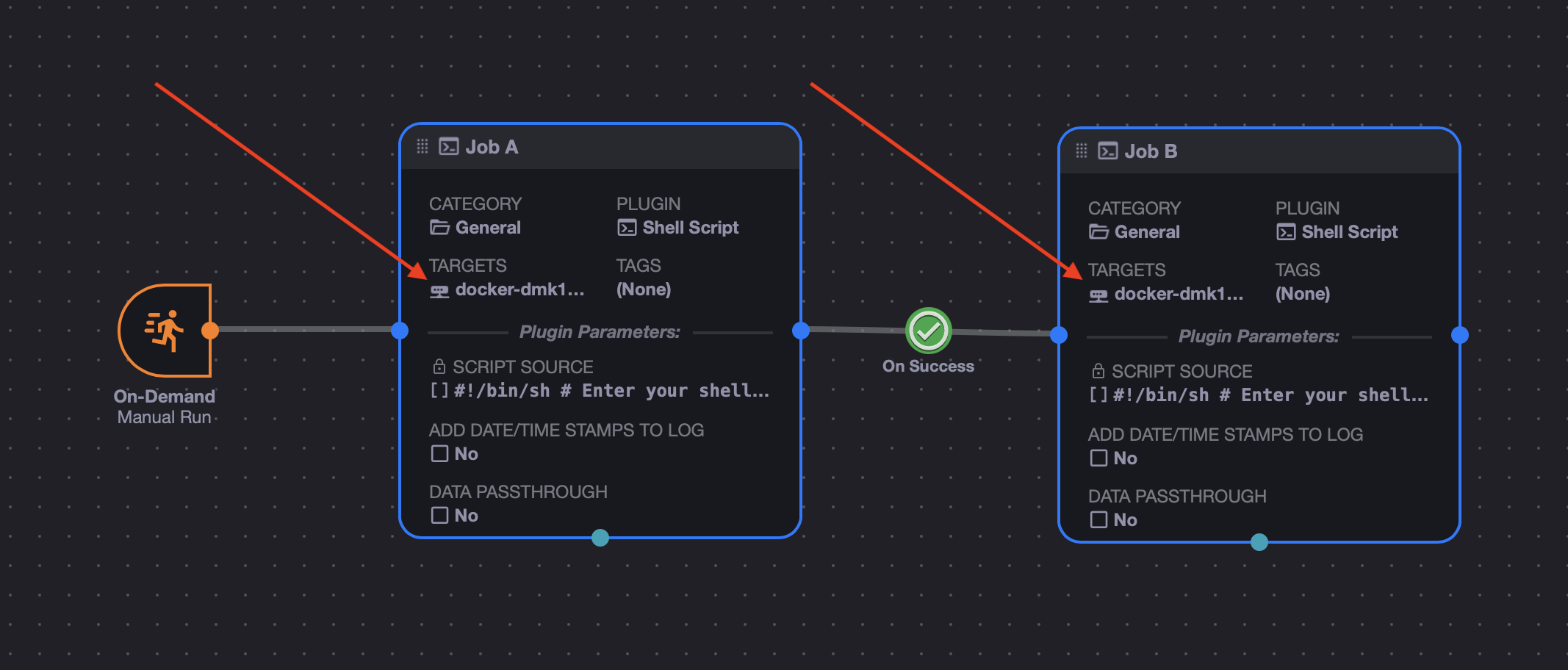Click Job B bottom teal pole
Image resolution: width=1568 pixels, height=670 pixels.
(x=1259, y=542)
